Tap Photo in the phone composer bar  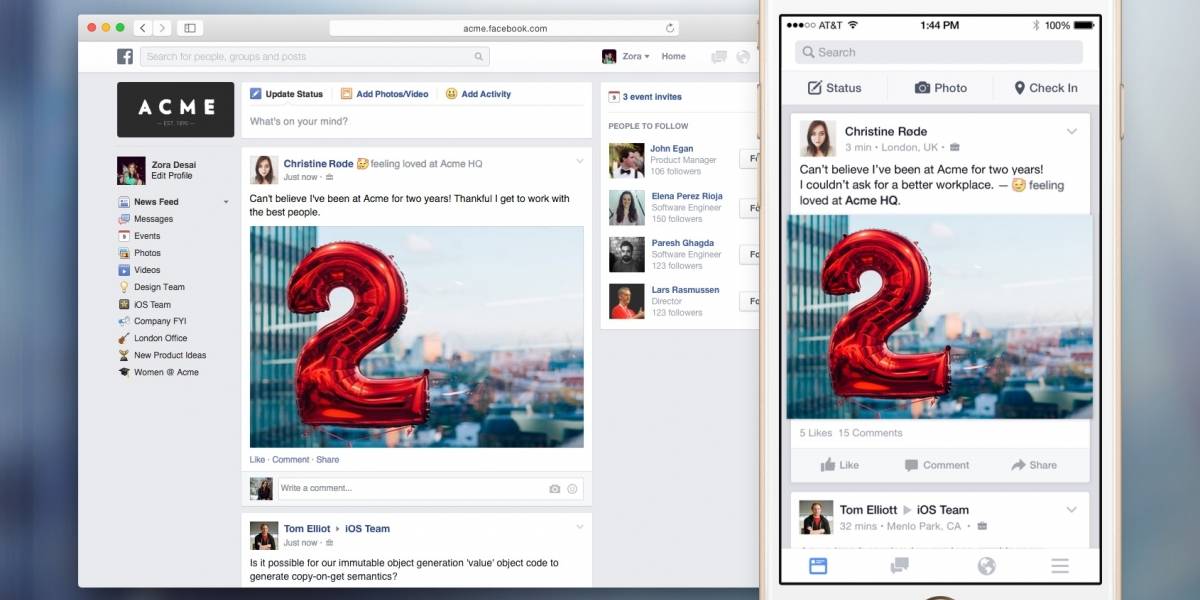click(941, 88)
